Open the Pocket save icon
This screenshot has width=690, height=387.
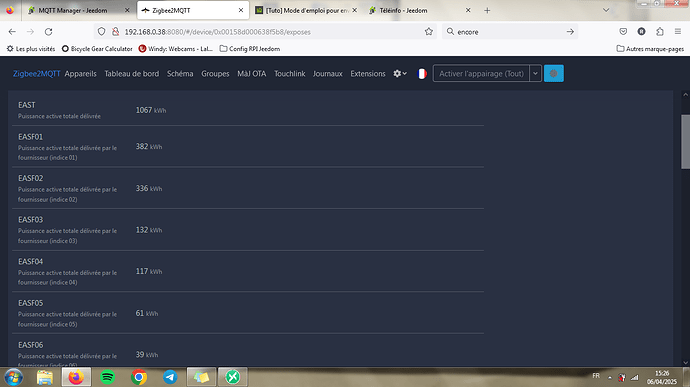click(x=623, y=32)
